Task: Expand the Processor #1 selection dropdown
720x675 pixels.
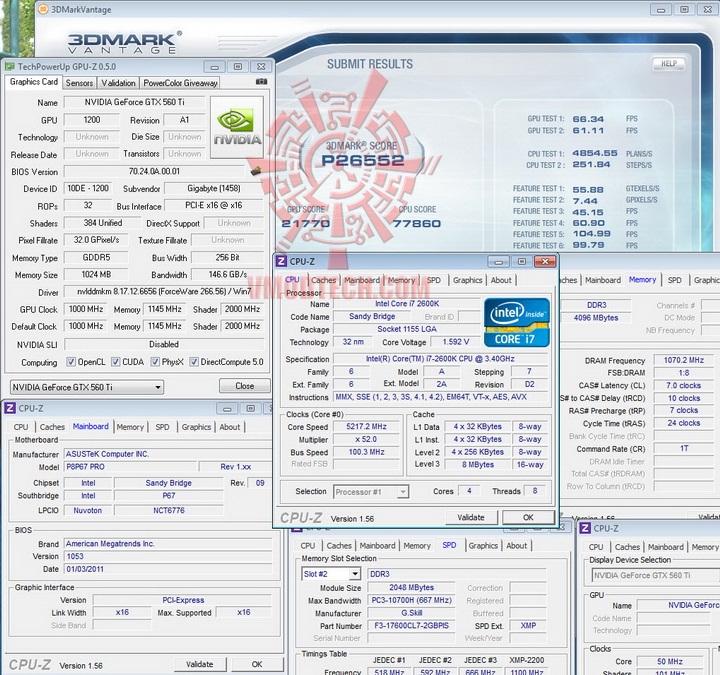Action: click(x=370, y=492)
